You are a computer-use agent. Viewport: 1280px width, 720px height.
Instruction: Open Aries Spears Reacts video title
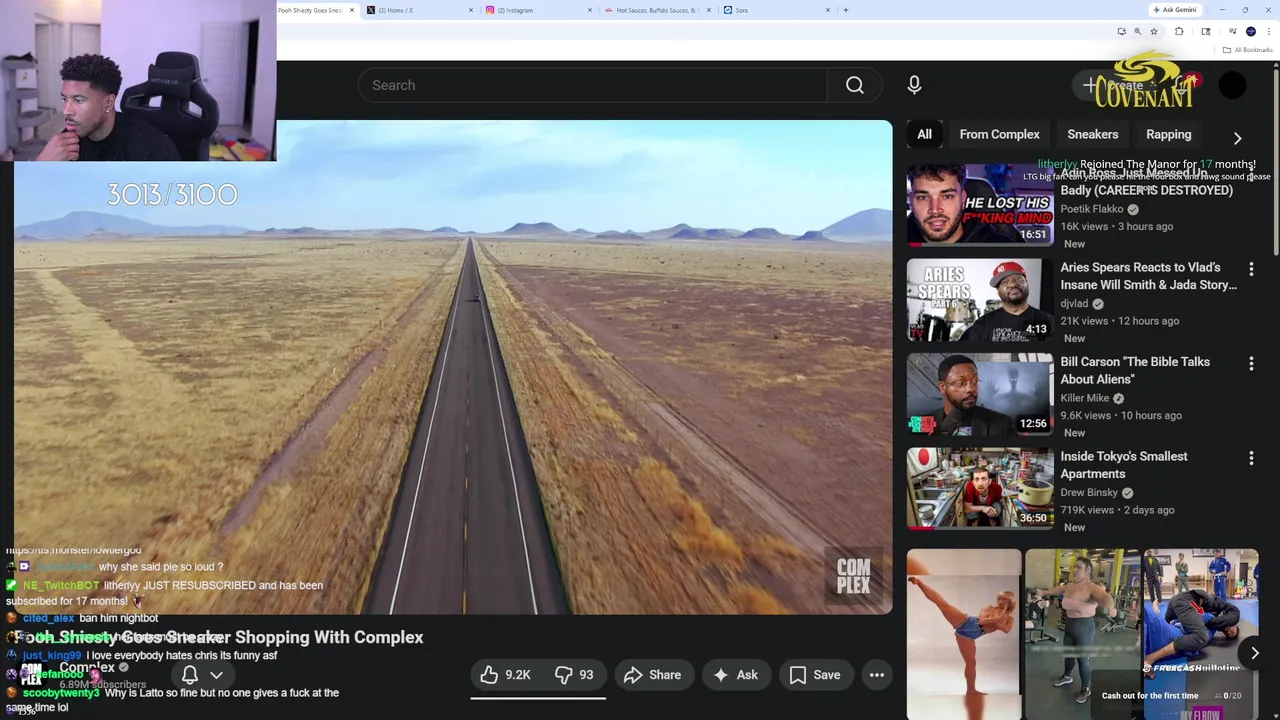[x=1148, y=276]
